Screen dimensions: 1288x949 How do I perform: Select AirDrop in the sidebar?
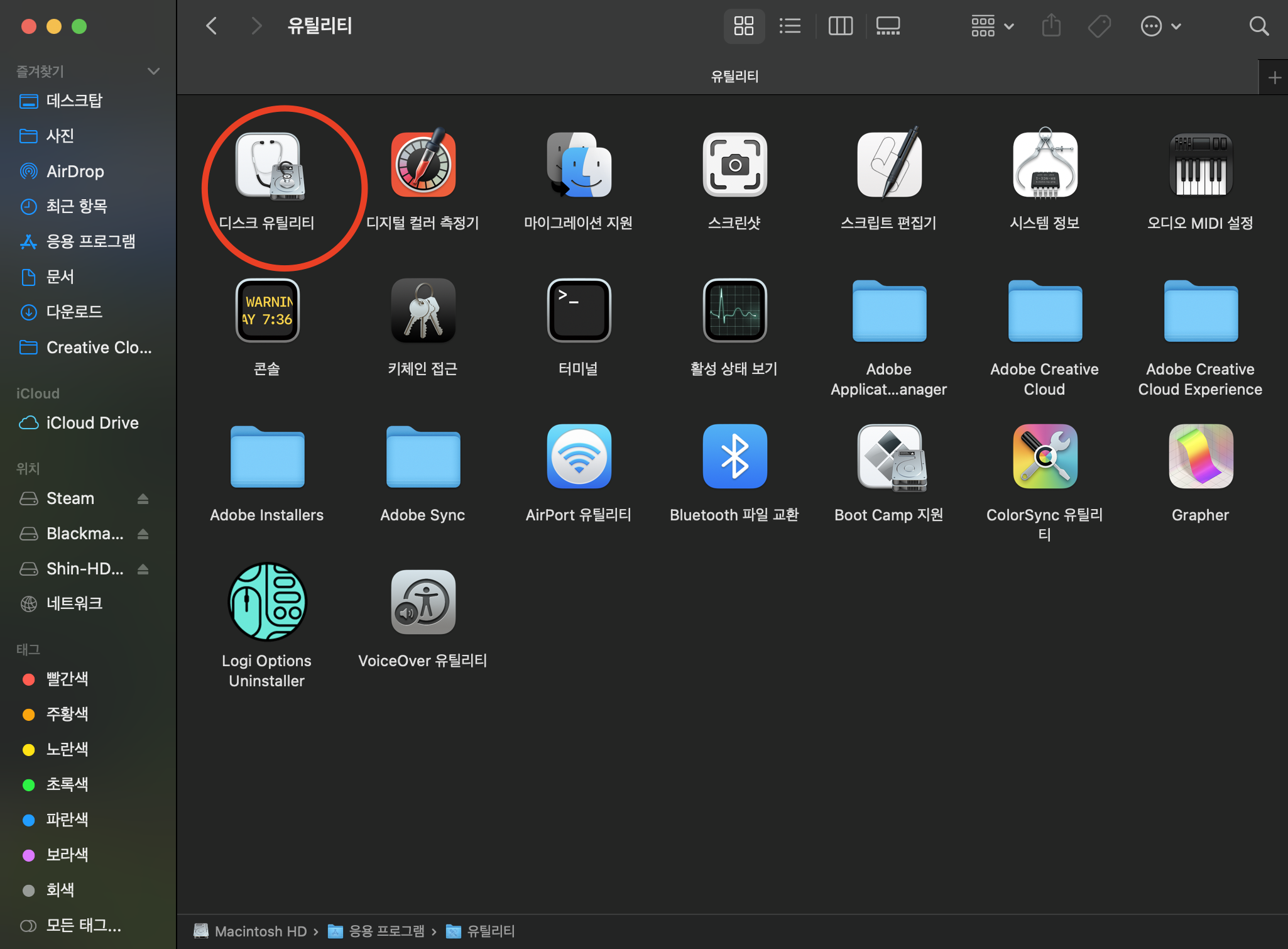click(x=75, y=171)
